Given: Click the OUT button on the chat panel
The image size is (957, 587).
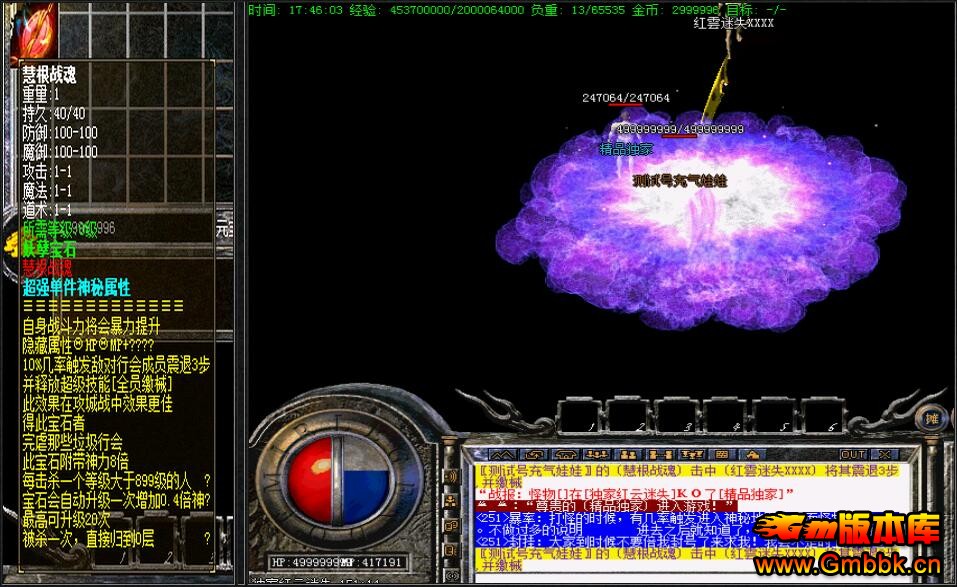Looking at the screenshot, I should click(x=853, y=455).
